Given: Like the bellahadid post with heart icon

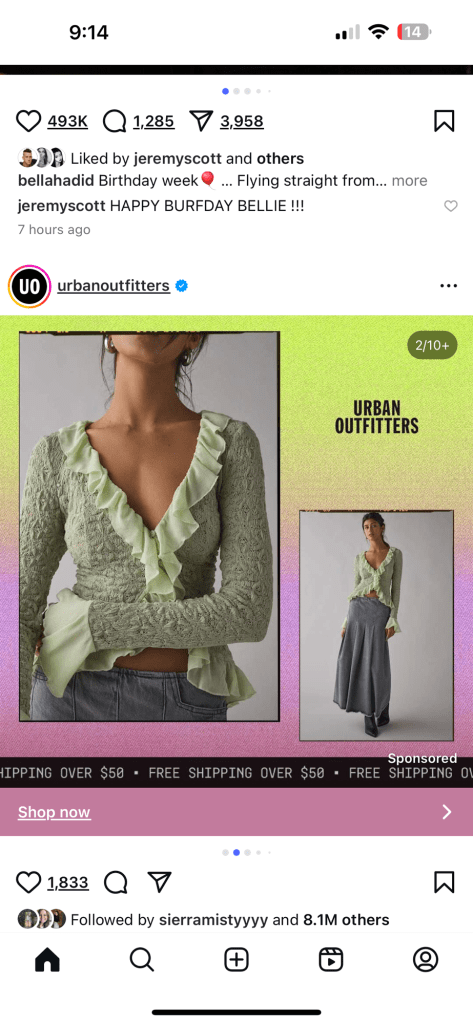Looking at the screenshot, I should (28, 121).
